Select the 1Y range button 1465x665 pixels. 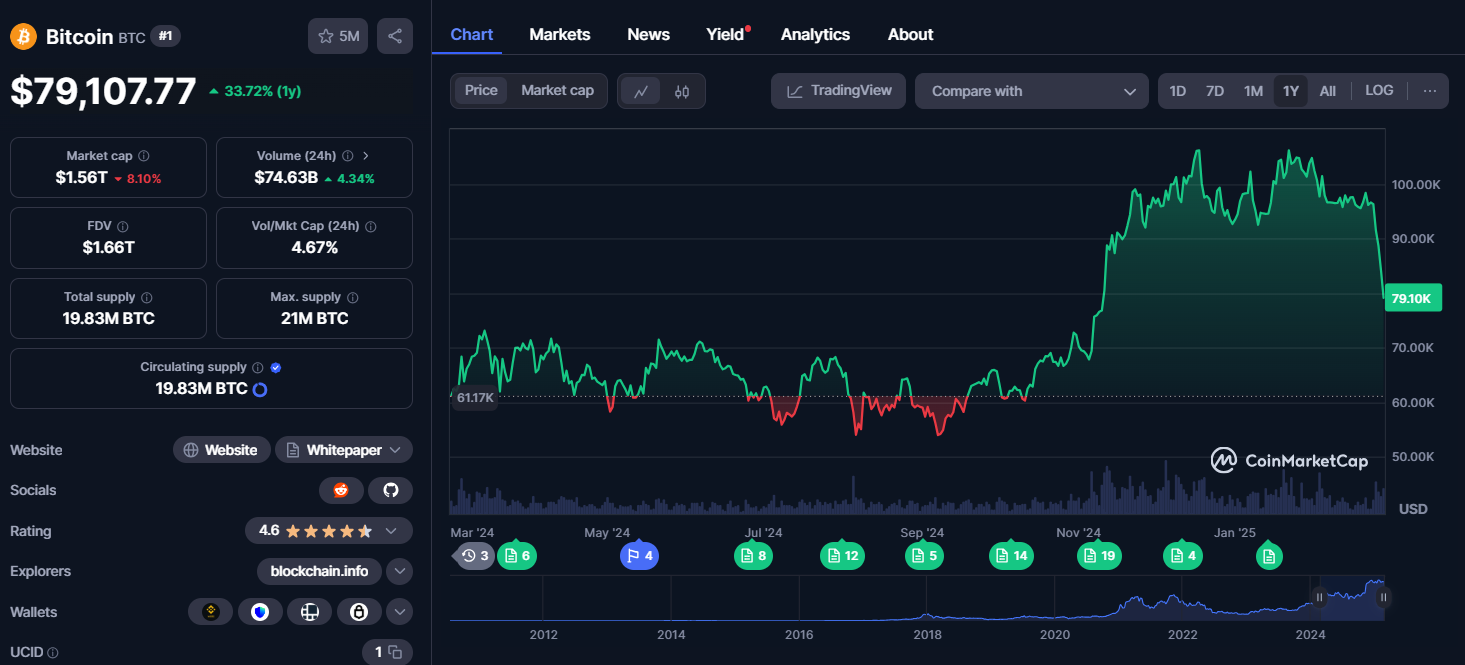(1291, 91)
